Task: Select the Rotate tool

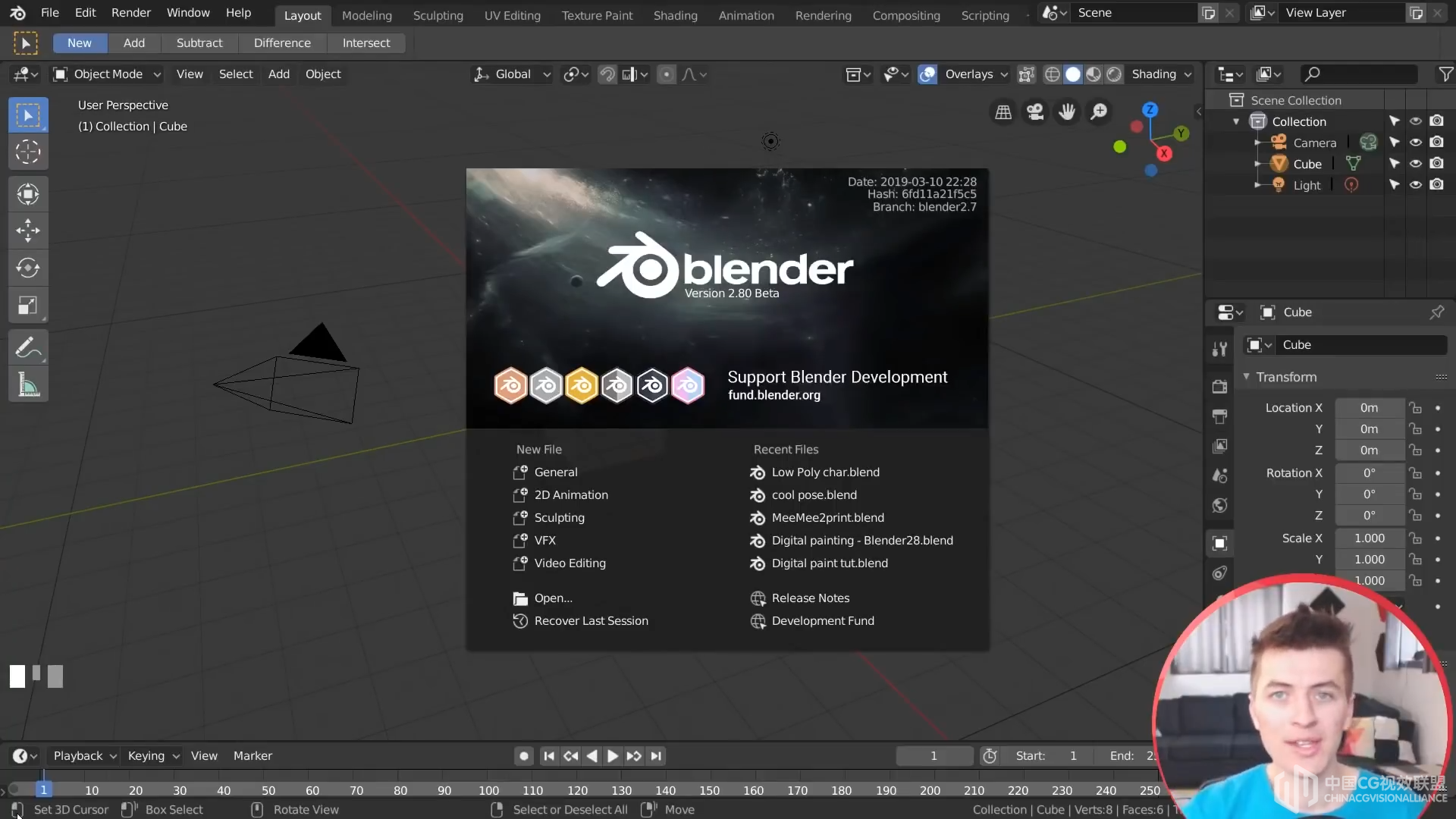Action: pos(28,268)
